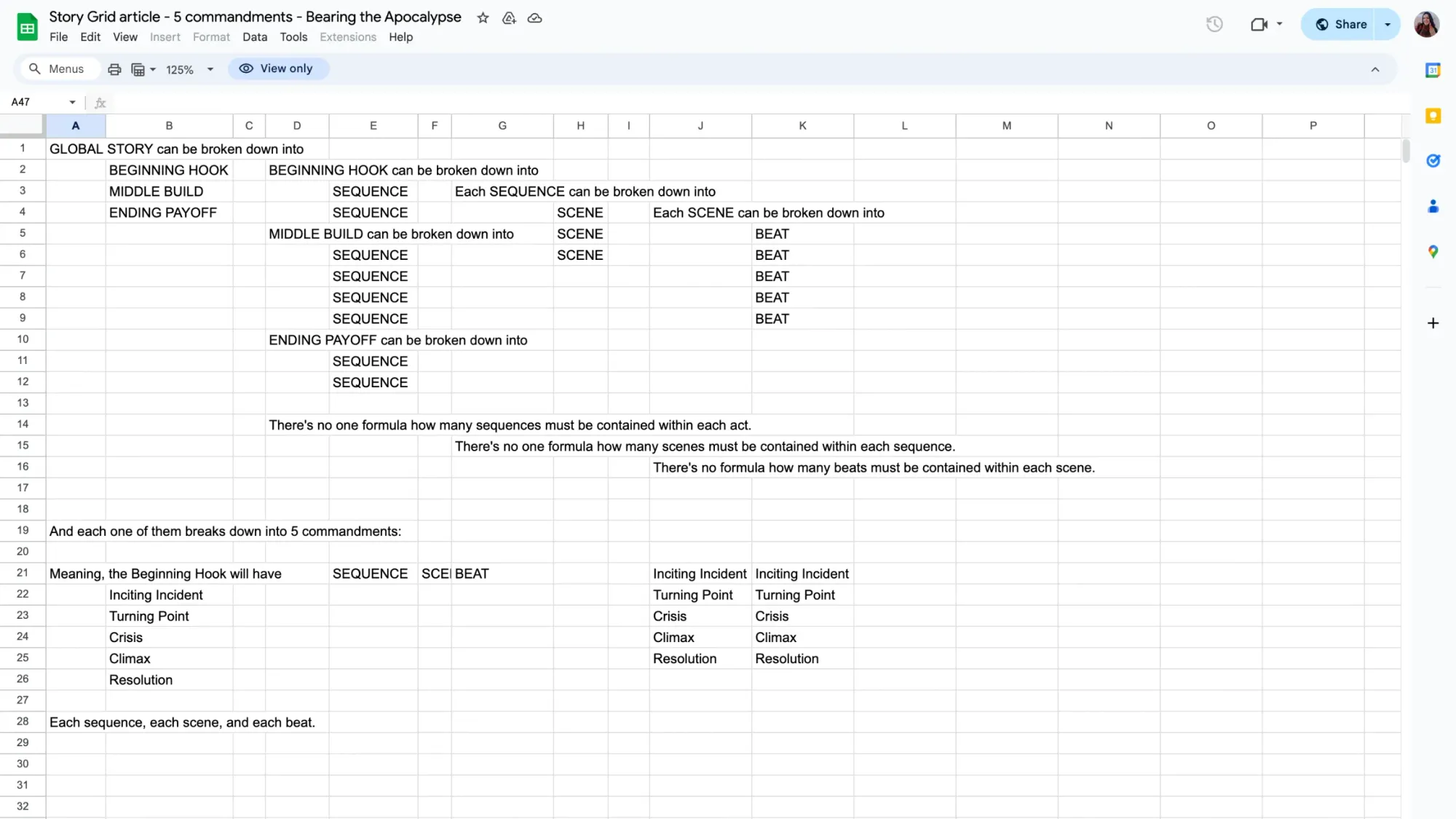Open Google Maps side panel
The image size is (1456, 819).
1433,252
